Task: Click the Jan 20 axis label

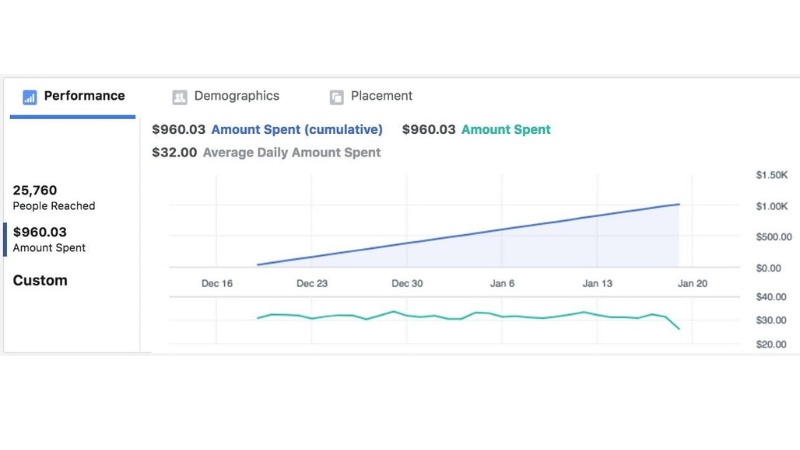Action: pyautogui.click(x=692, y=284)
